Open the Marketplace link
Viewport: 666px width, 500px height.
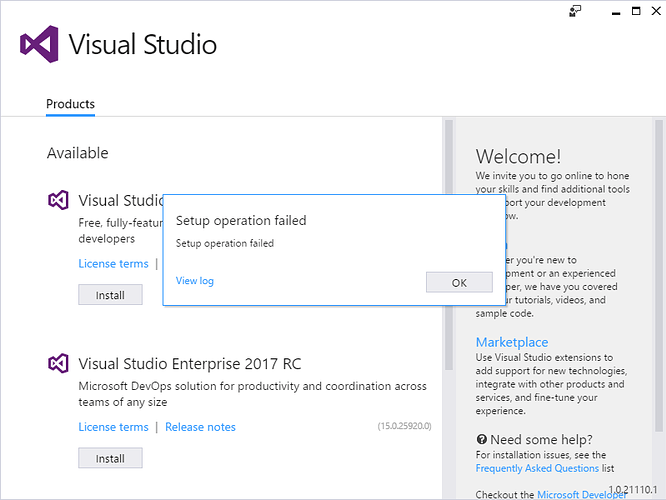pos(512,342)
